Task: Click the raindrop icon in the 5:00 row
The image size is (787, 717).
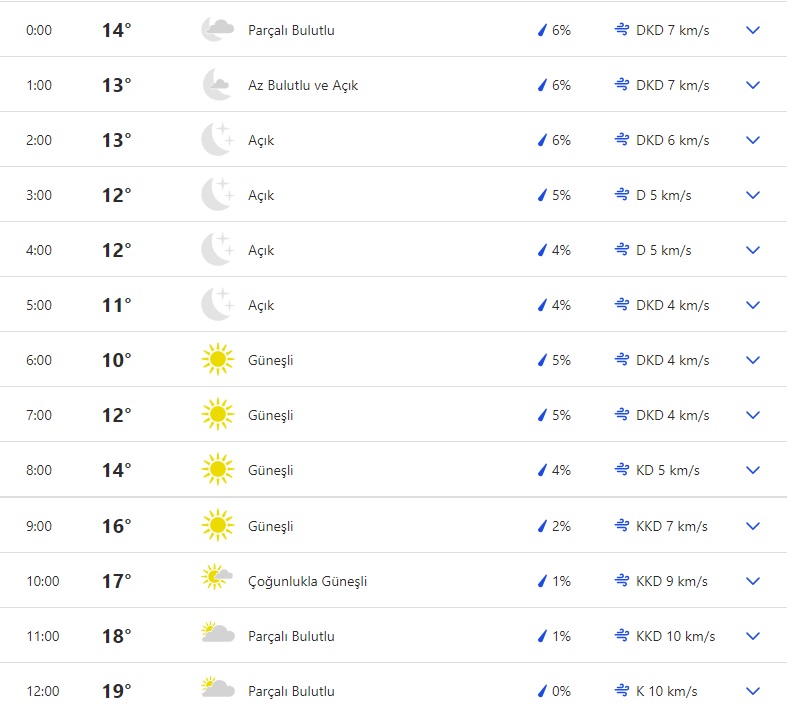Action: pos(543,305)
